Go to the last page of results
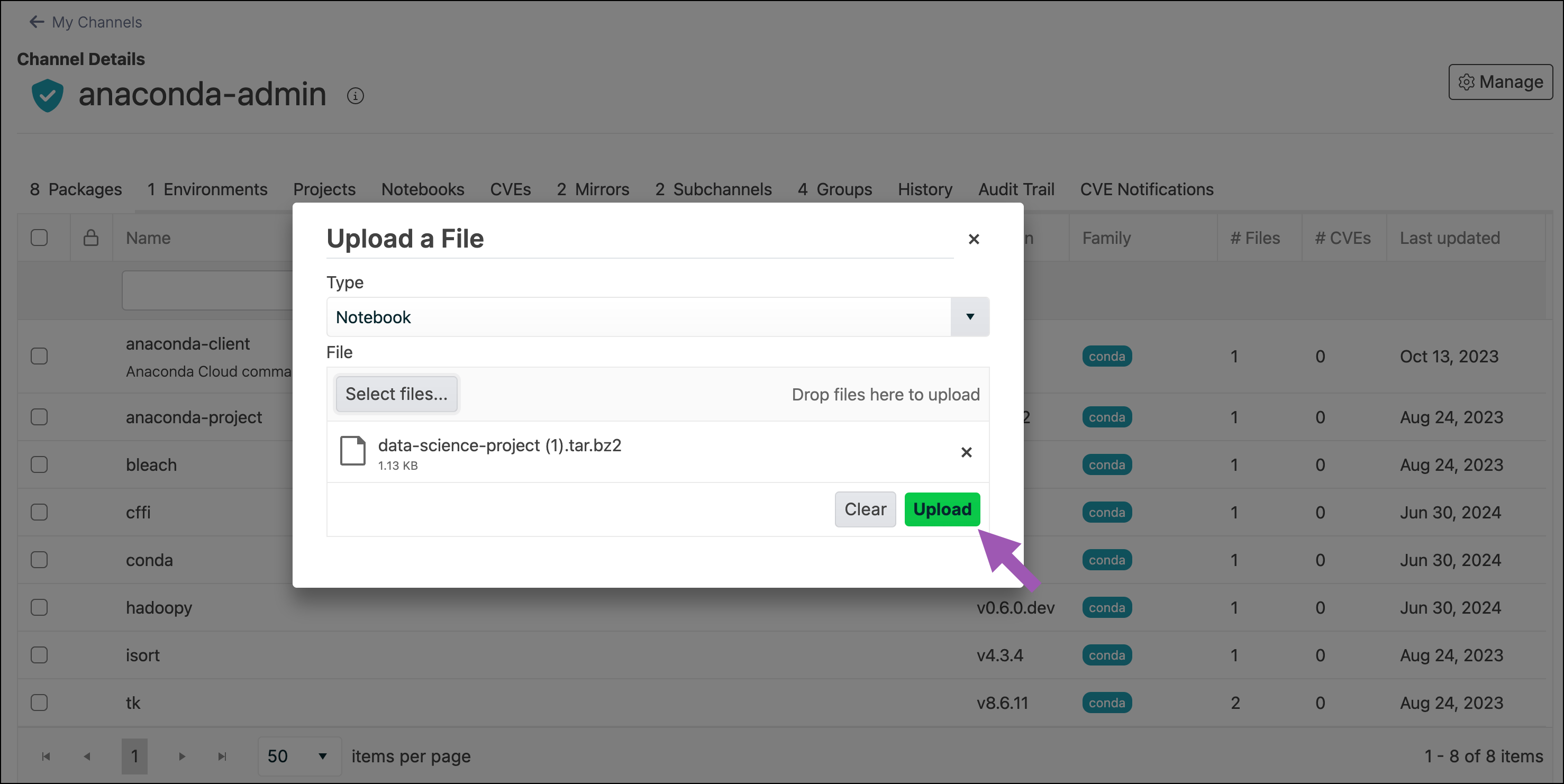 [222, 756]
